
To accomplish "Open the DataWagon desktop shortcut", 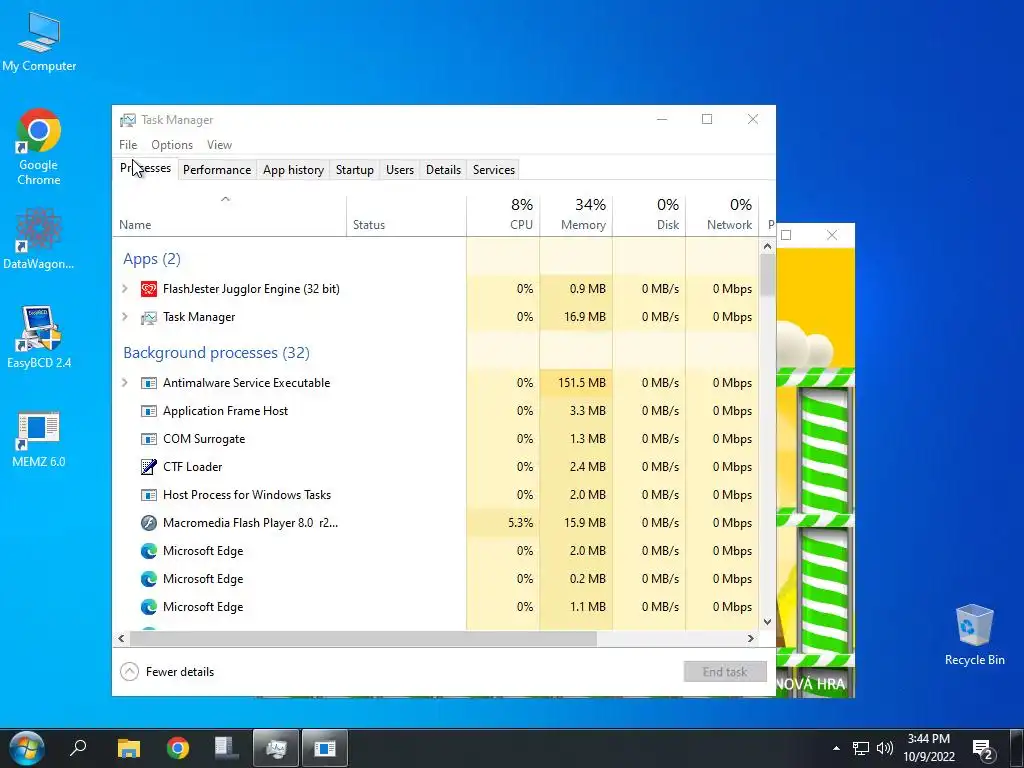I will [x=39, y=239].
